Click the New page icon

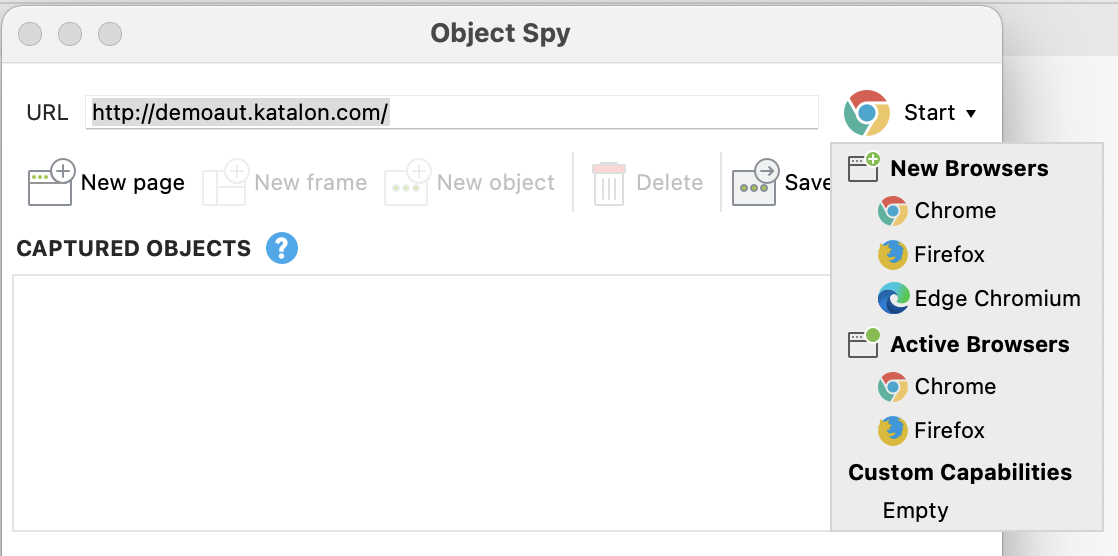click(x=51, y=182)
